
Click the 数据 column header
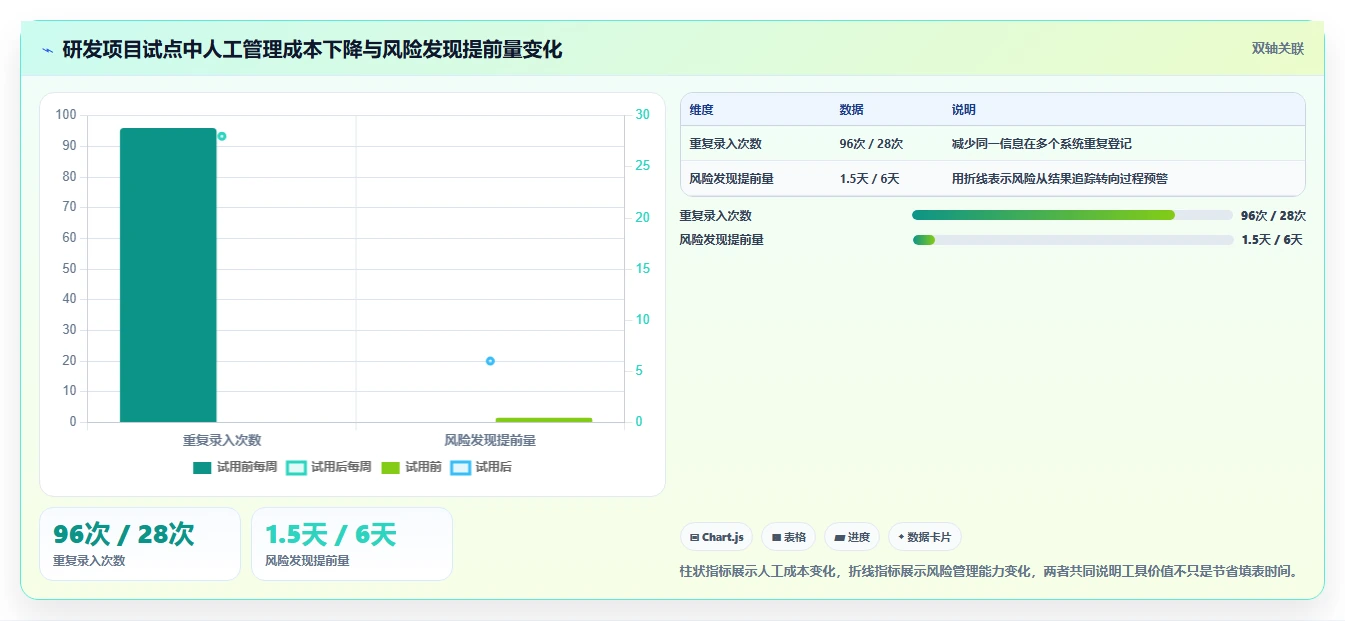[852, 110]
